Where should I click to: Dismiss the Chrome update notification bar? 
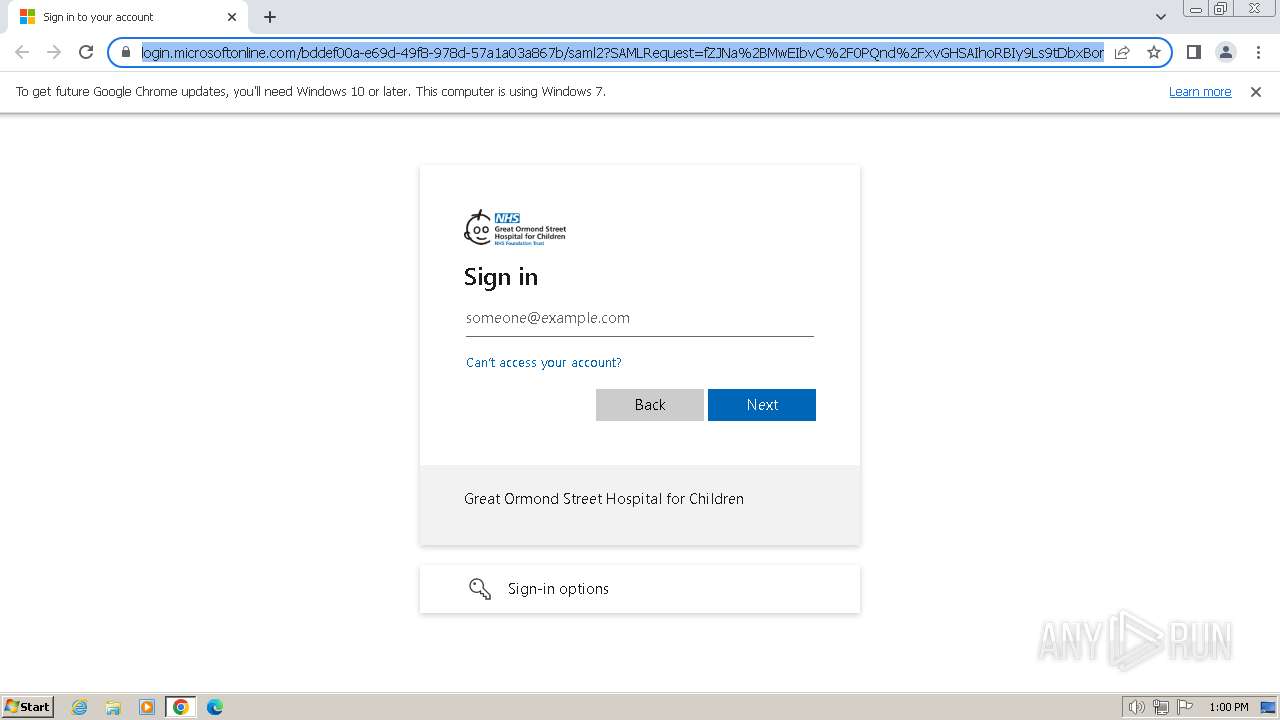pyautogui.click(x=1256, y=92)
